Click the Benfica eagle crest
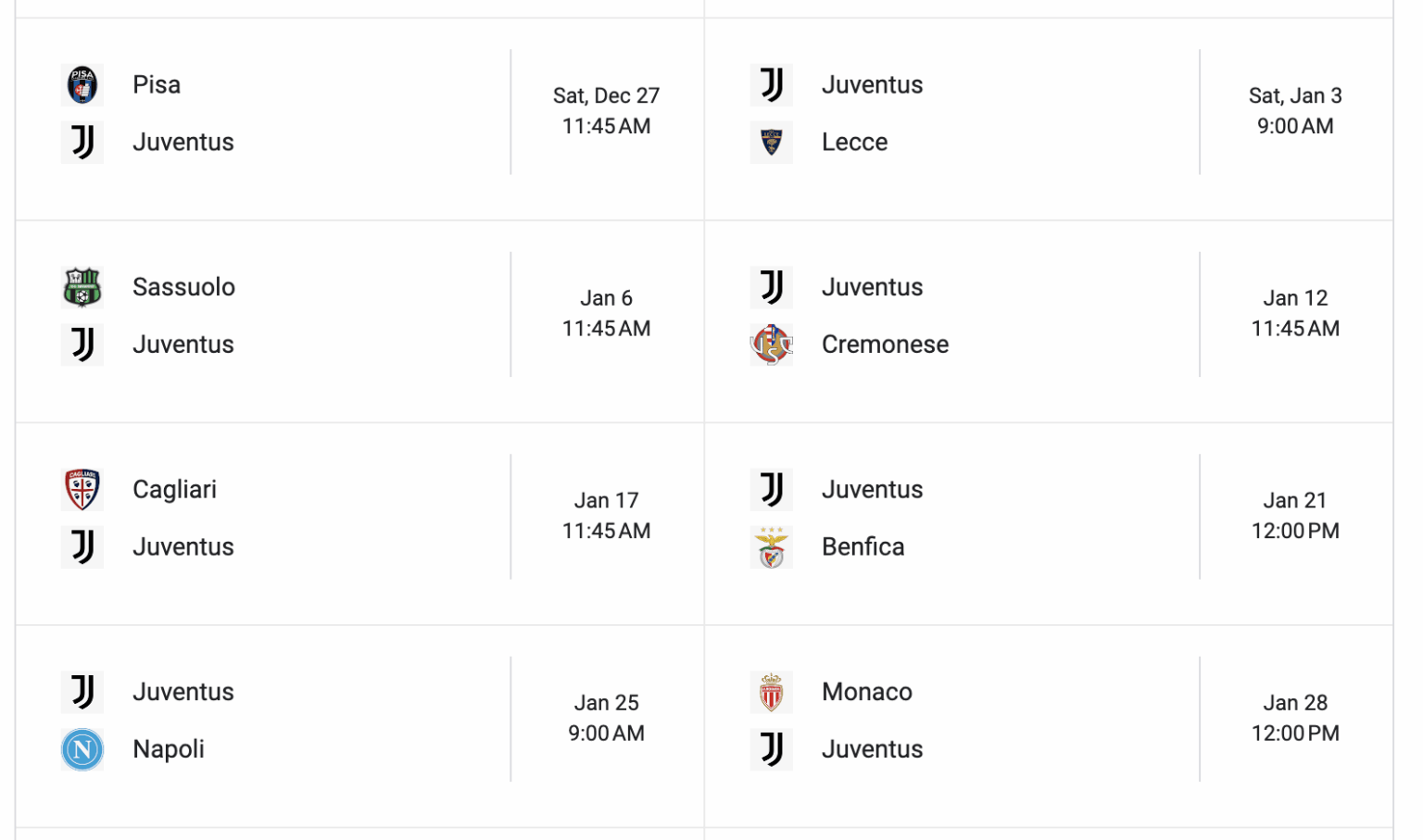Viewport: 1423px width, 840px height. [x=772, y=547]
